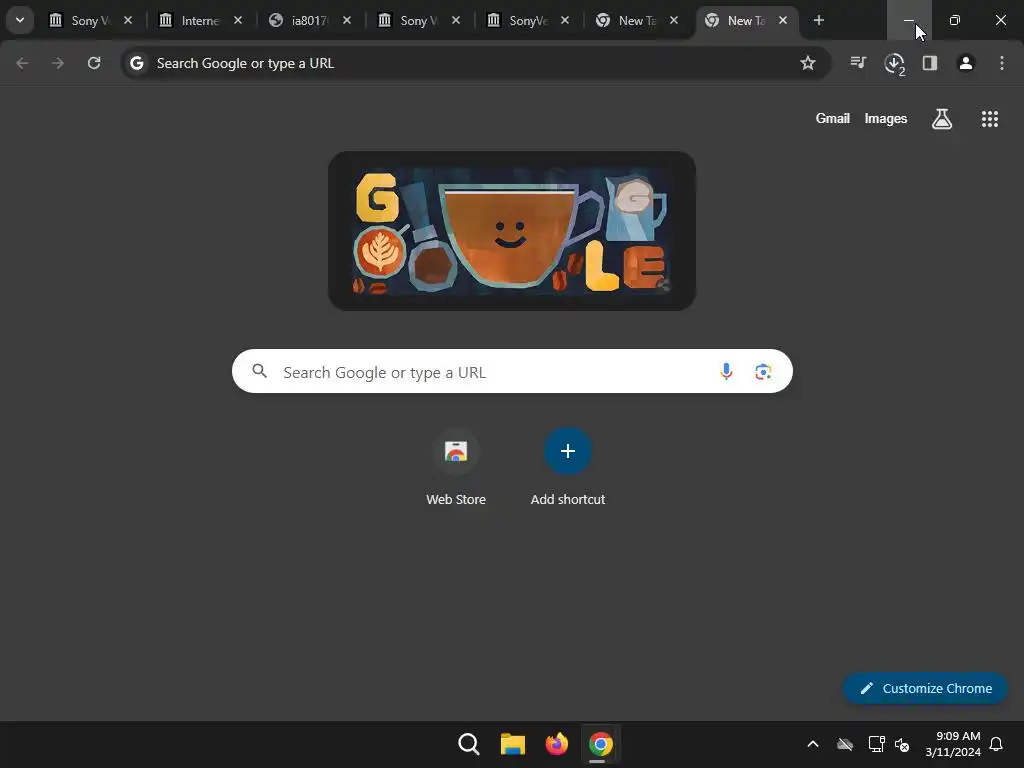Viewport: 1024px width, 768px height.
Task: Open the Gmail link
Action: coord(833,119)
